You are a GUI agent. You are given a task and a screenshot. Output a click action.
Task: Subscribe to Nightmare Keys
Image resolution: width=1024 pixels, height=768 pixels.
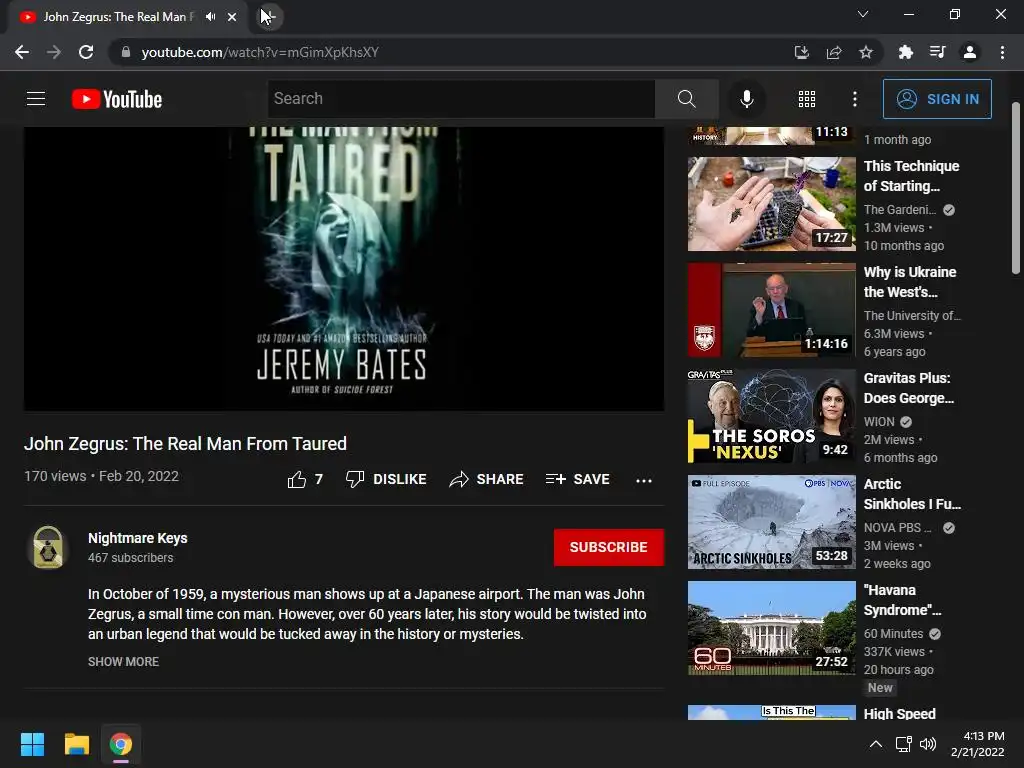[609, 547]
